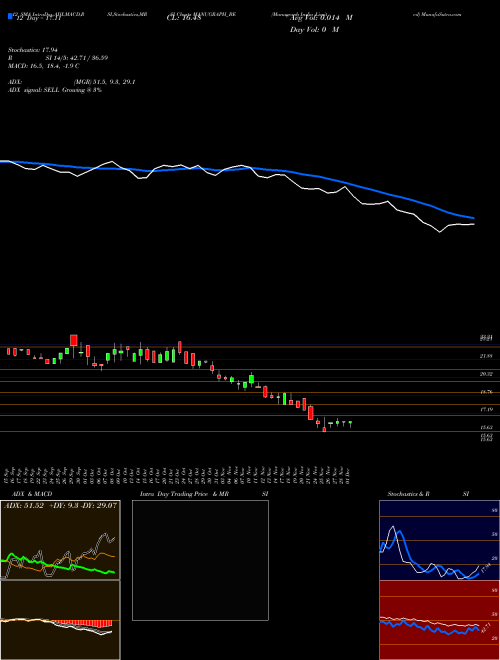Click the 17.19 price axis label

point(487,409)
